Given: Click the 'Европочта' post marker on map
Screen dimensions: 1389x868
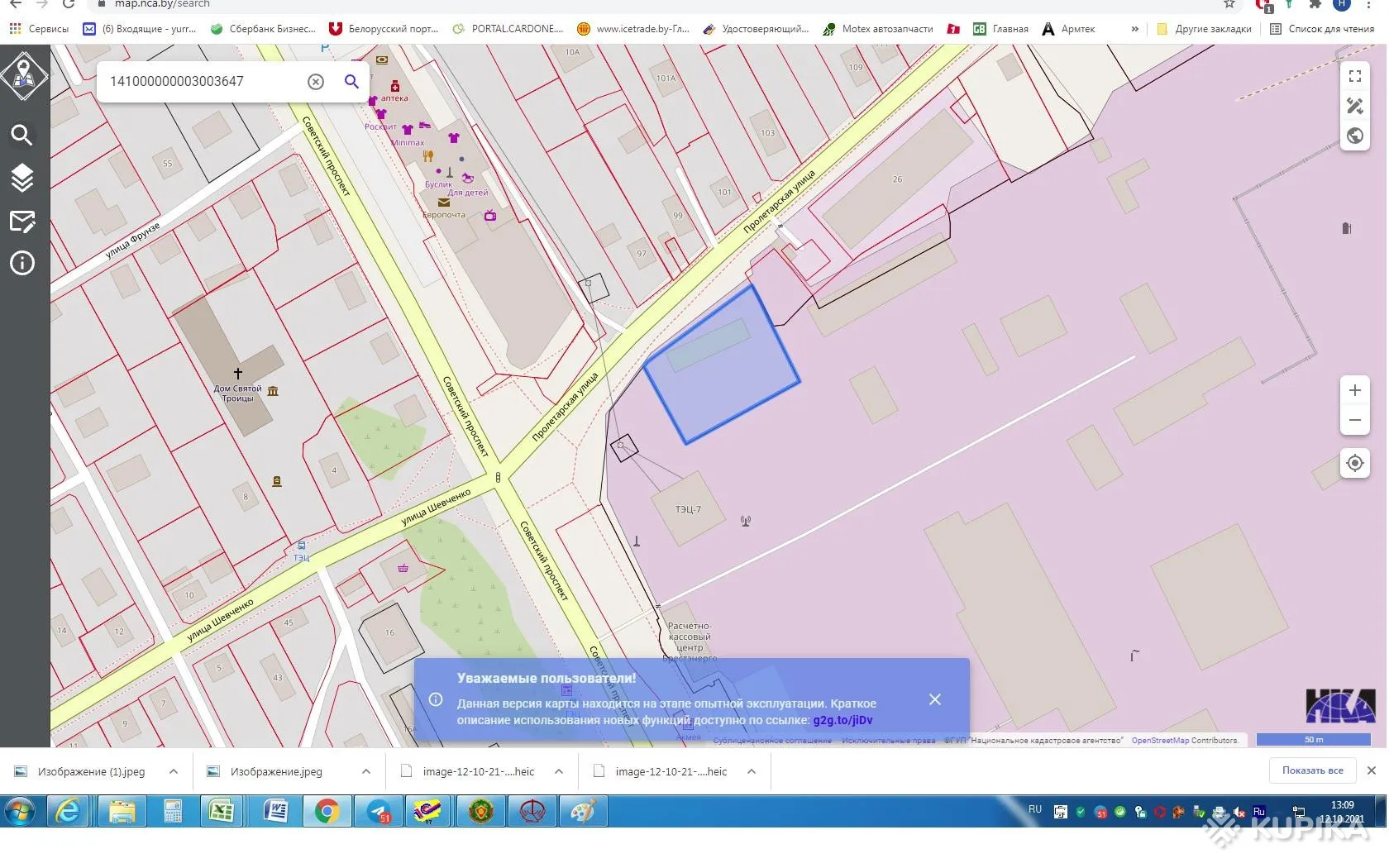Looking at the screenshot, I should tap(444, 202).
